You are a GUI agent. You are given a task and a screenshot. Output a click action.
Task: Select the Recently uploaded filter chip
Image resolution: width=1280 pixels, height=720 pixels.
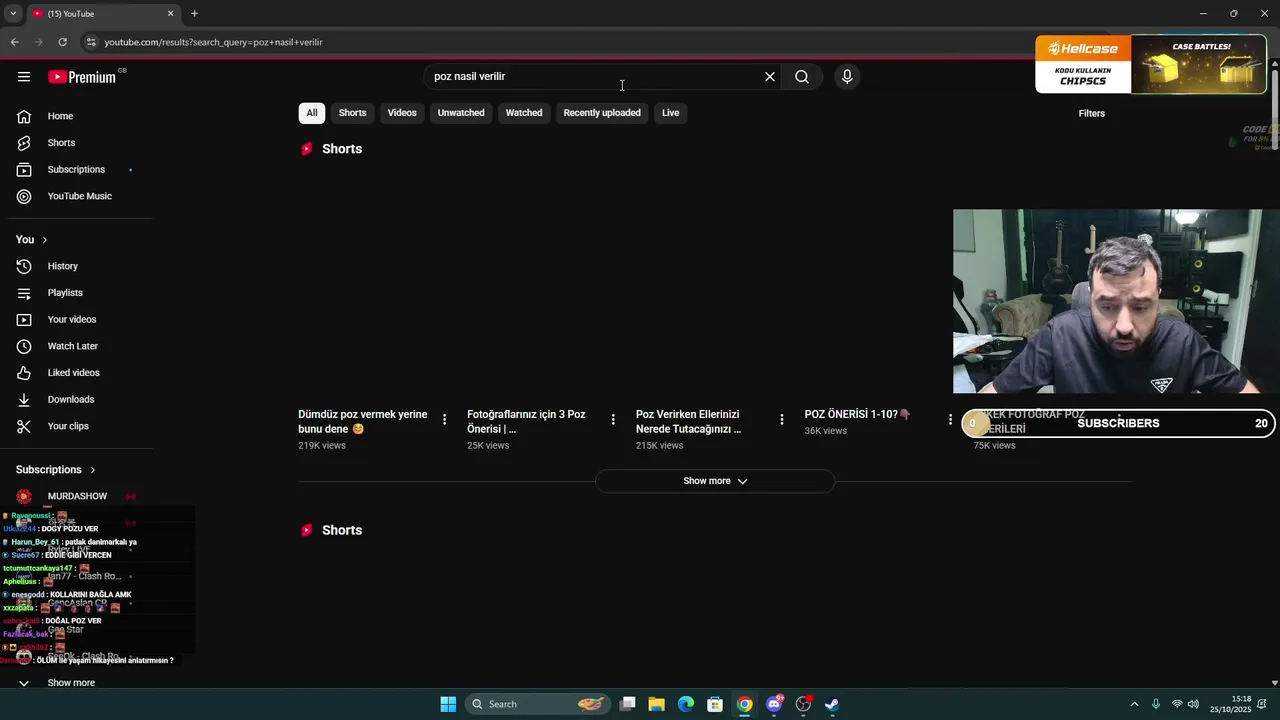602,113
